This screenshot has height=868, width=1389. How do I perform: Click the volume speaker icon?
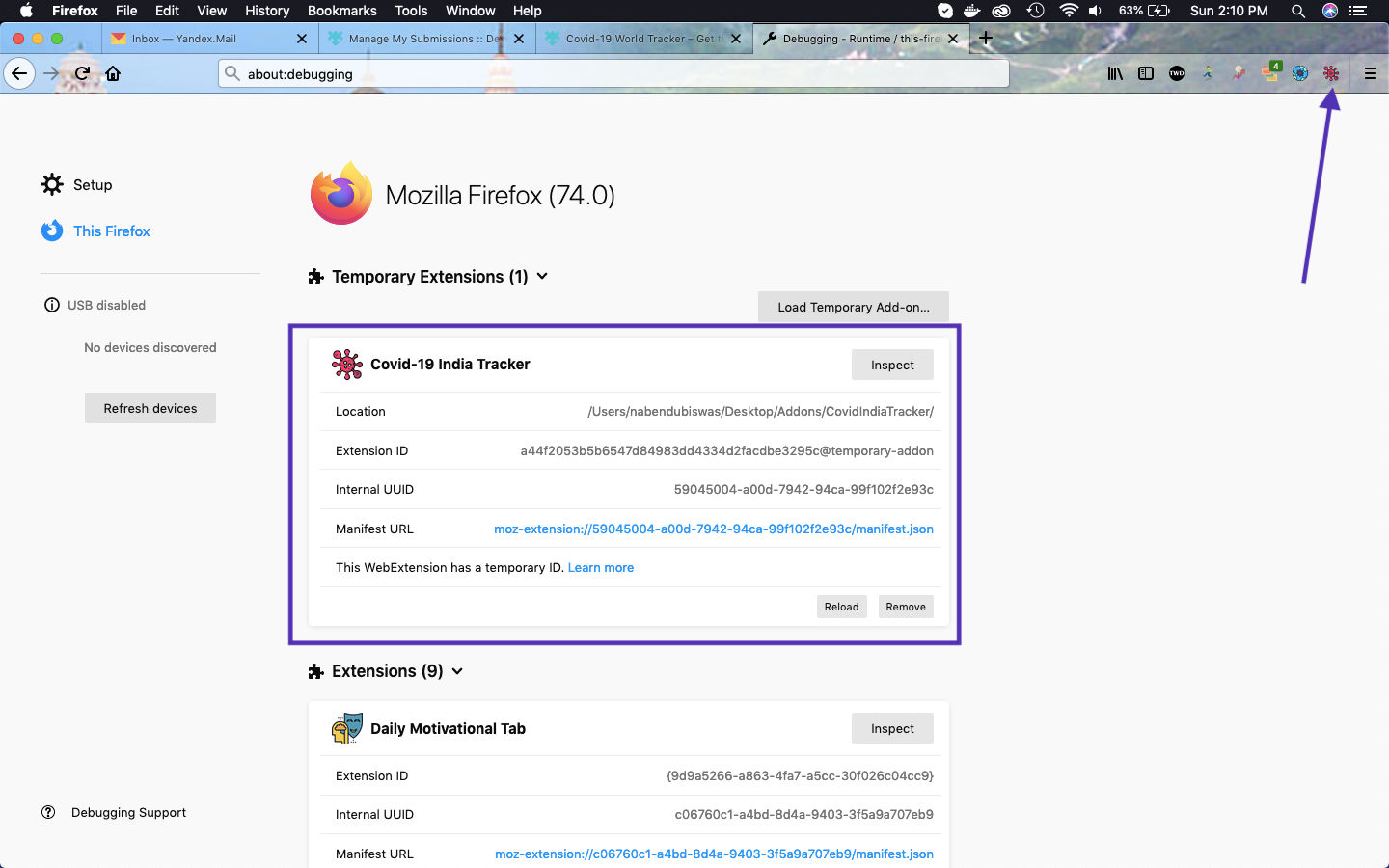pyautogui.click(x=1096, y=11)
